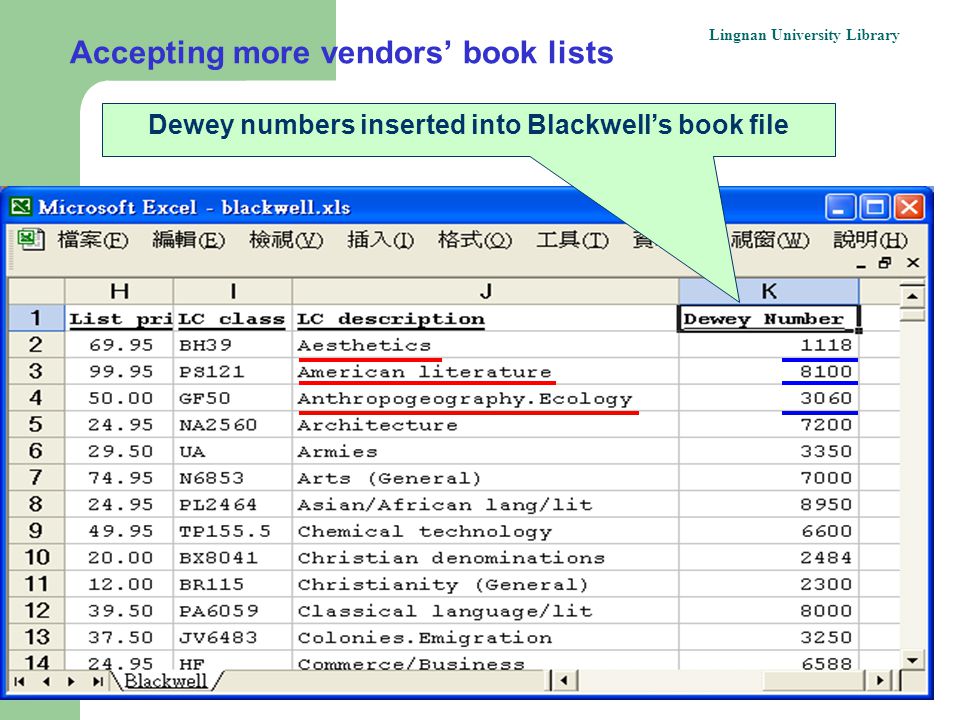Select column K header
This screenshot has width=960, height=720.
[x=769, y=291]
